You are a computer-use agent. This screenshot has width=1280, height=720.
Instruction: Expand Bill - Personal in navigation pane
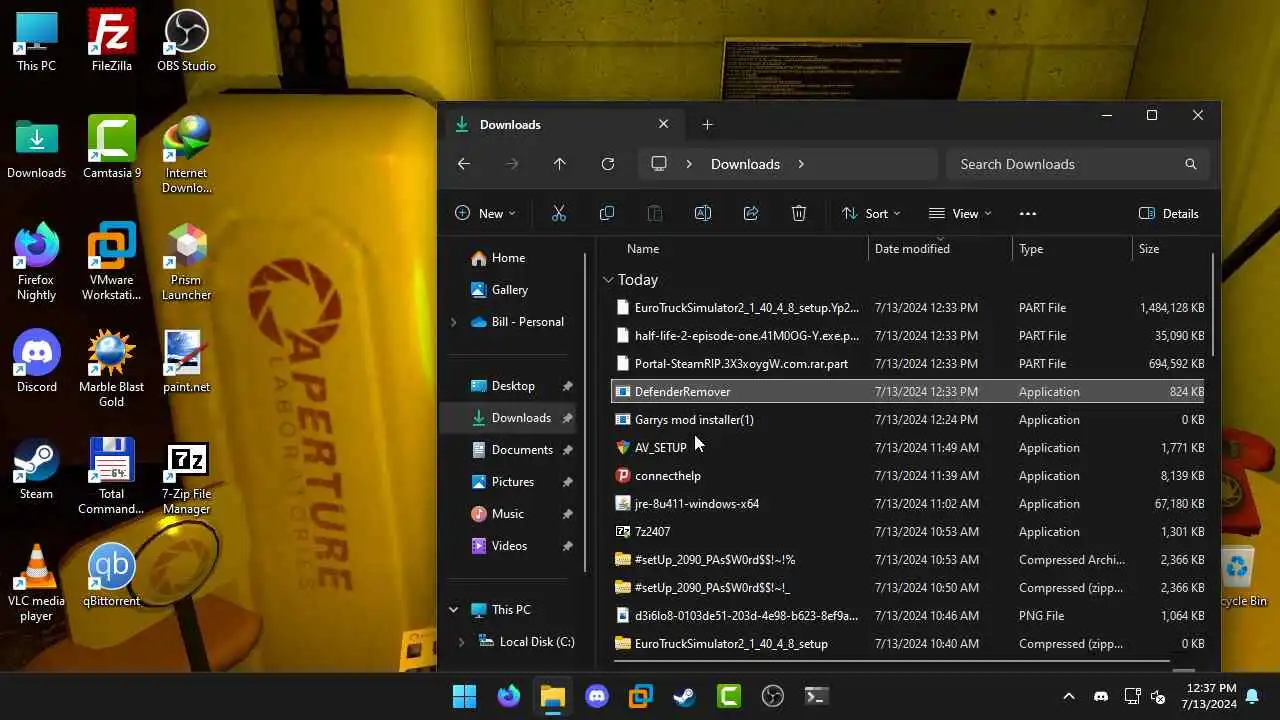[x=454, y=322]
